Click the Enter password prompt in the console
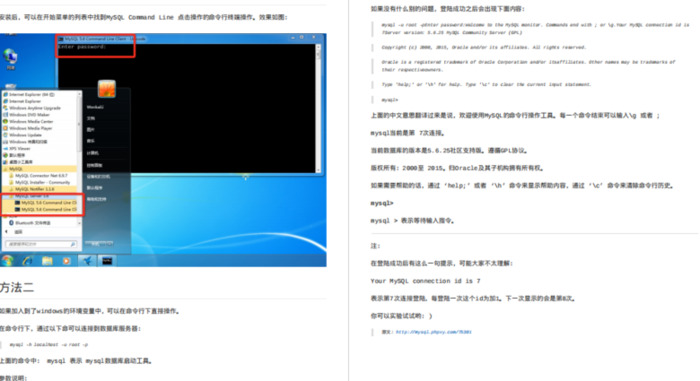 [82, 47]
